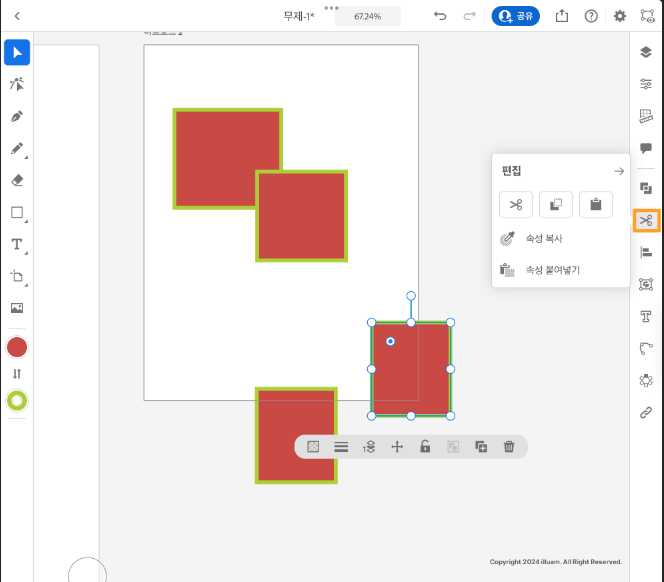
Task: Open the Object panel below Path icon
Action: coord(646,380)
